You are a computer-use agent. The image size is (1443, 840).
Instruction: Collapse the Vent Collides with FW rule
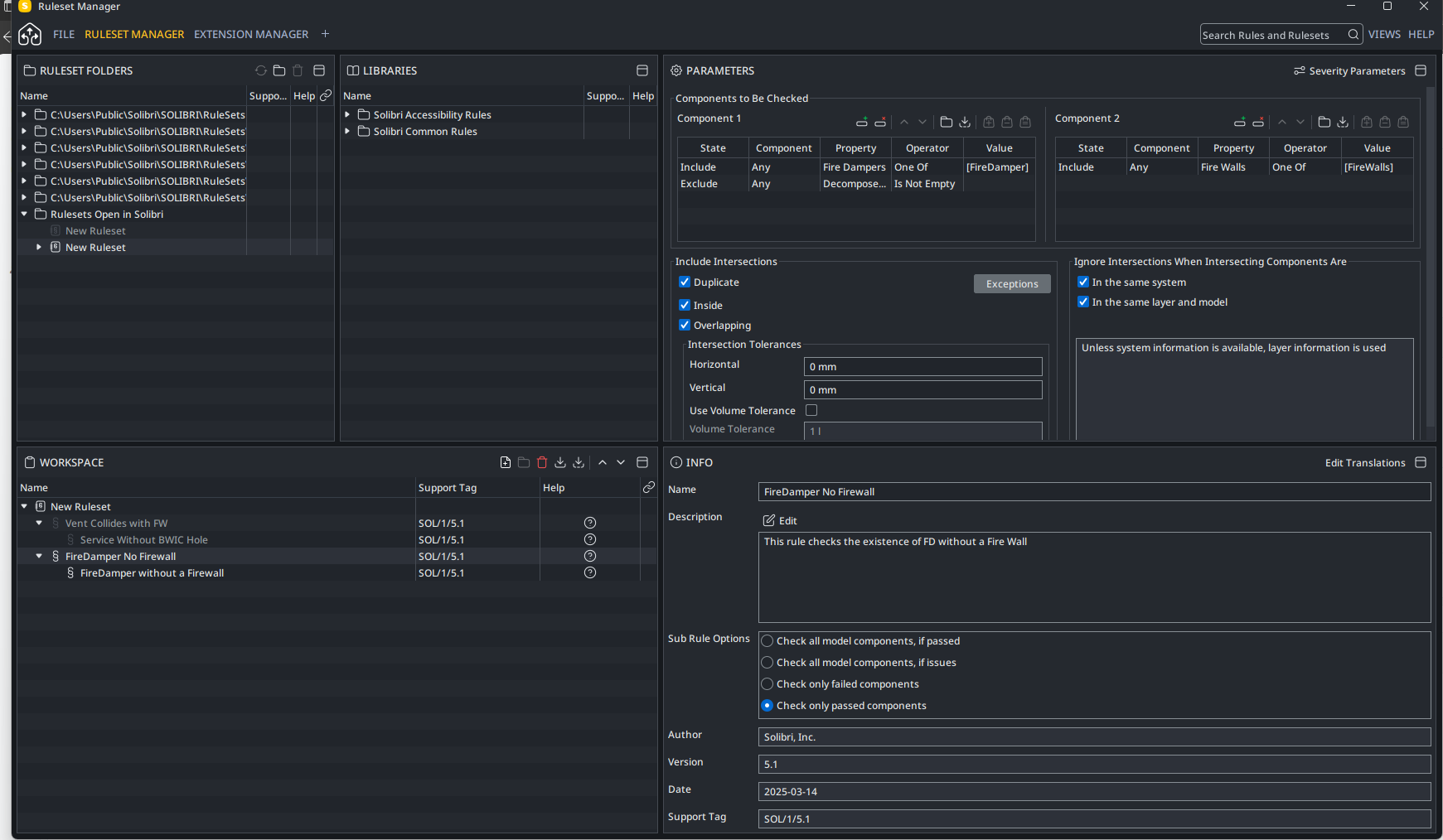[39, 523]
